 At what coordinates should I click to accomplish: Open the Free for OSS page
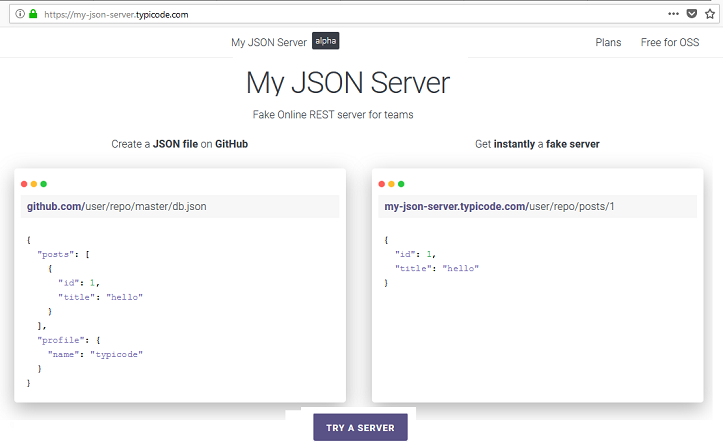670,42
